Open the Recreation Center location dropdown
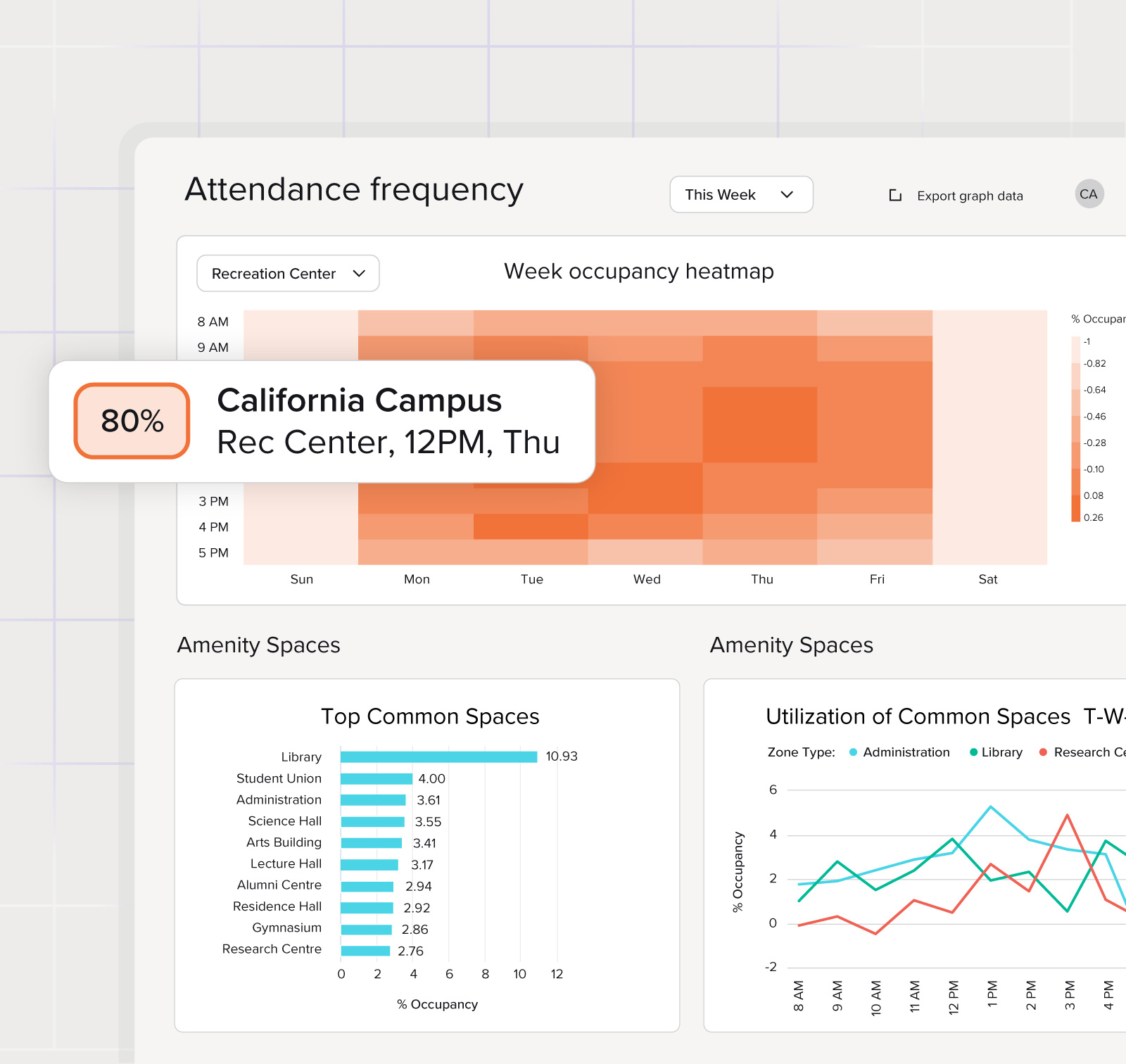 point(288,273)
